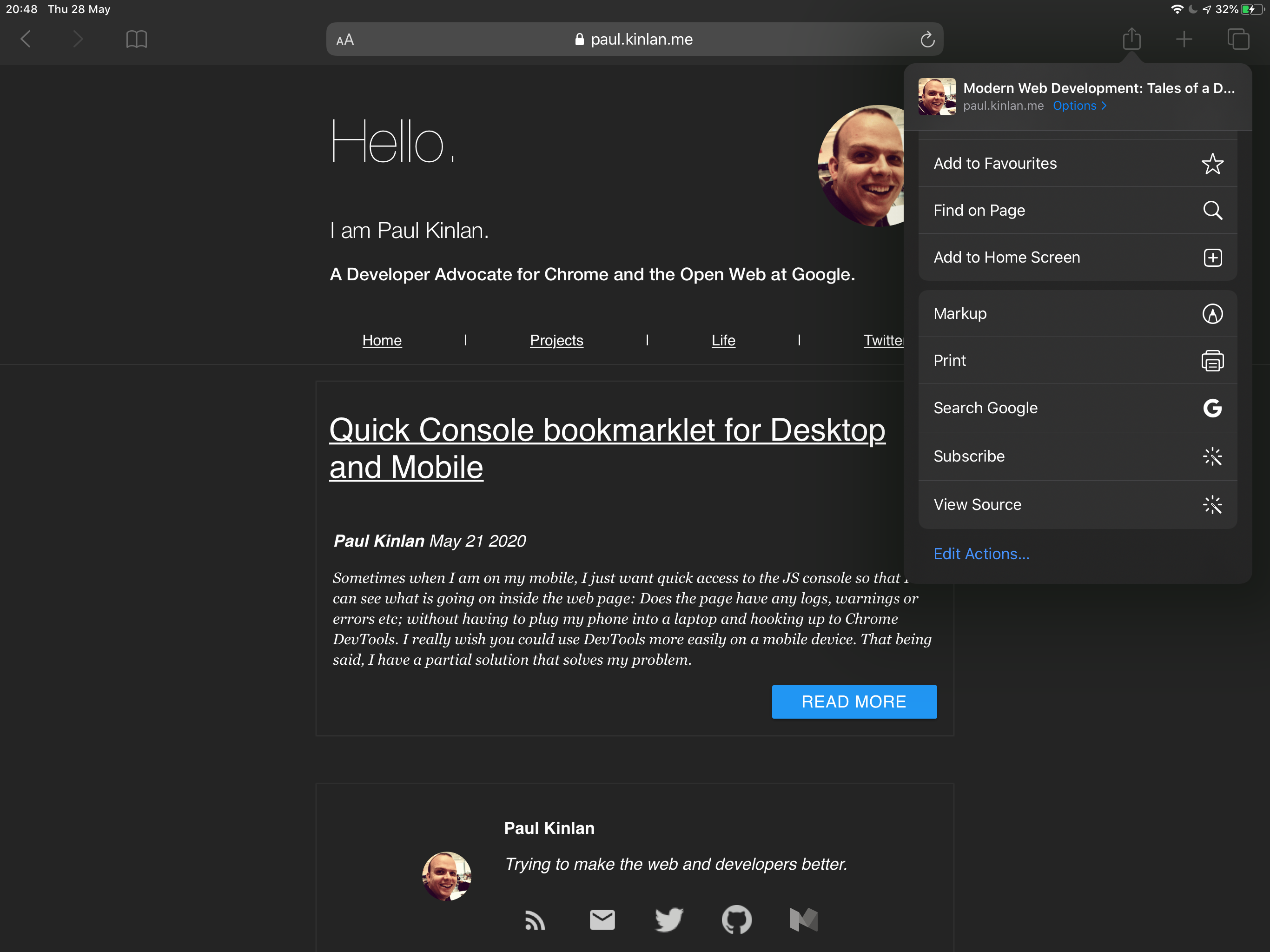Screen dimensions: 1270x952
Task: Click the READ MORE button
Action: coord(854,701)
